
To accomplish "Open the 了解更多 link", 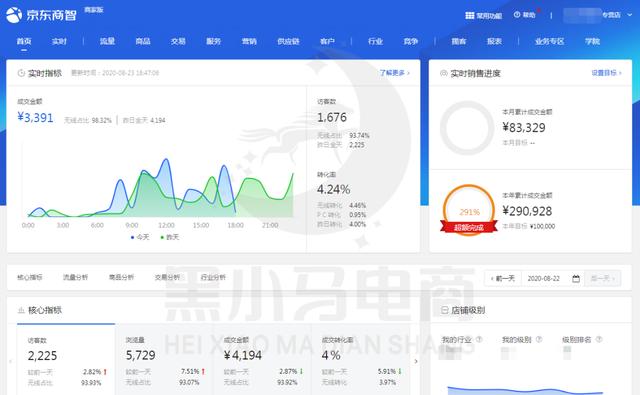I will [x=394, y=73].
